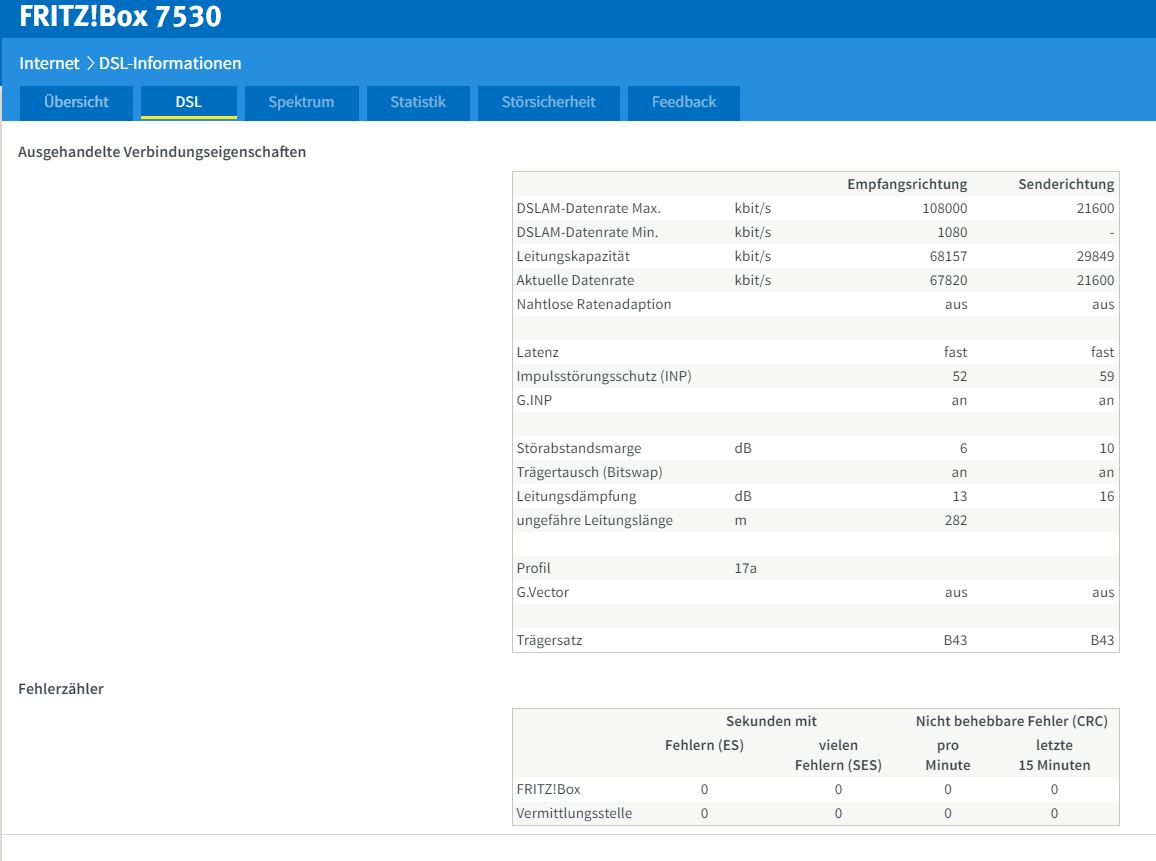Image resolution: width=1156 pixels, height=861 pixels.
Task: Click the Fehlern (ES) column header
Action: click(704, 745)
